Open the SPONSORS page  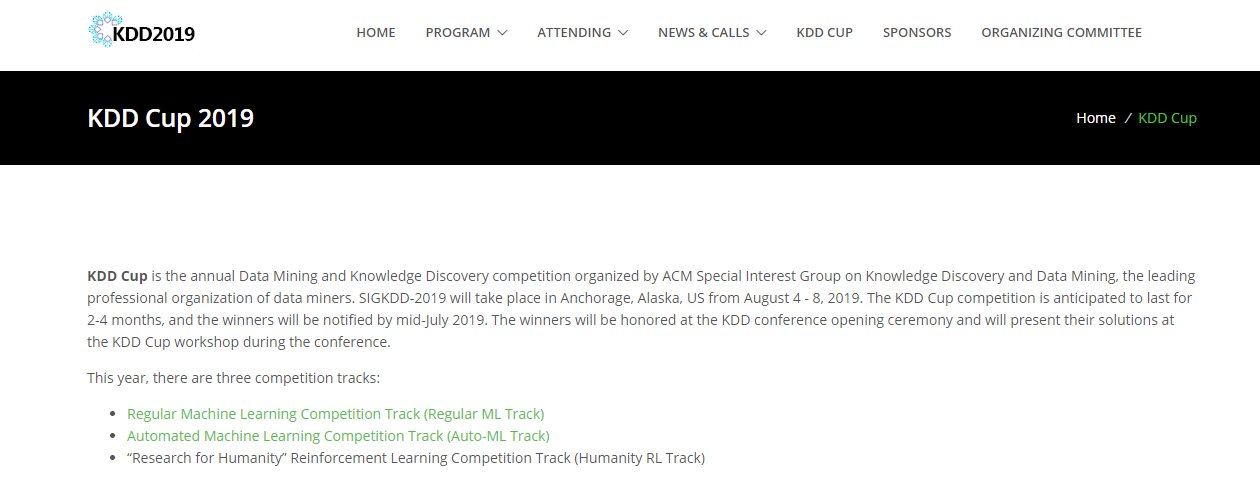[x=917, y=33]
